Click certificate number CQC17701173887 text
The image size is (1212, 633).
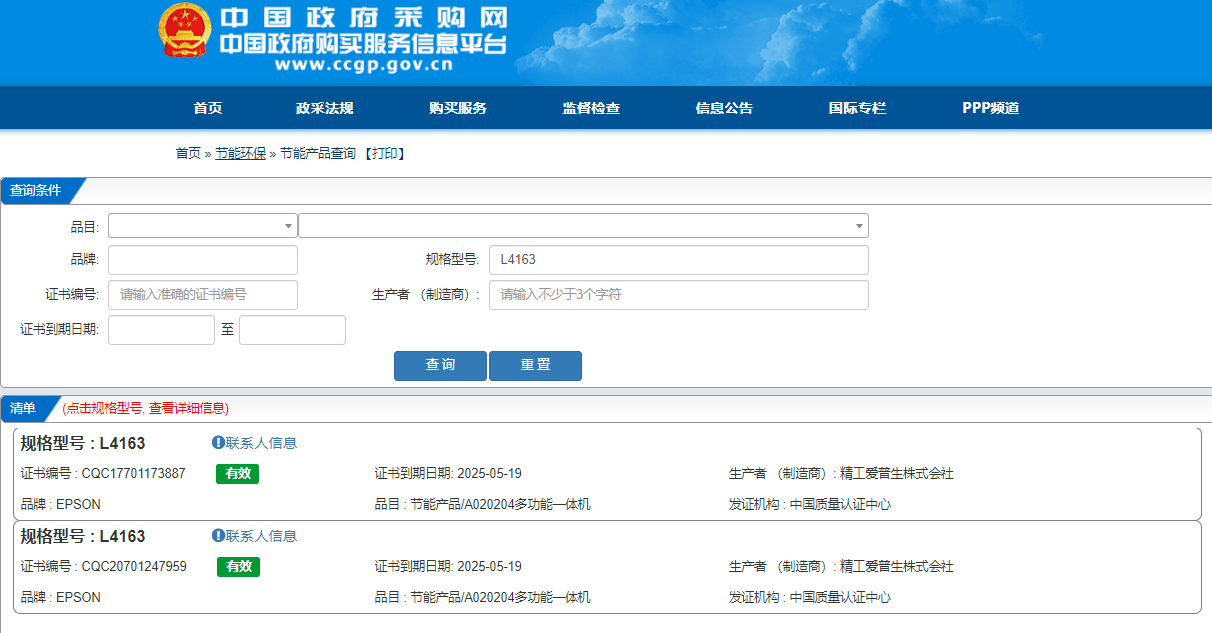click(134, 474)
